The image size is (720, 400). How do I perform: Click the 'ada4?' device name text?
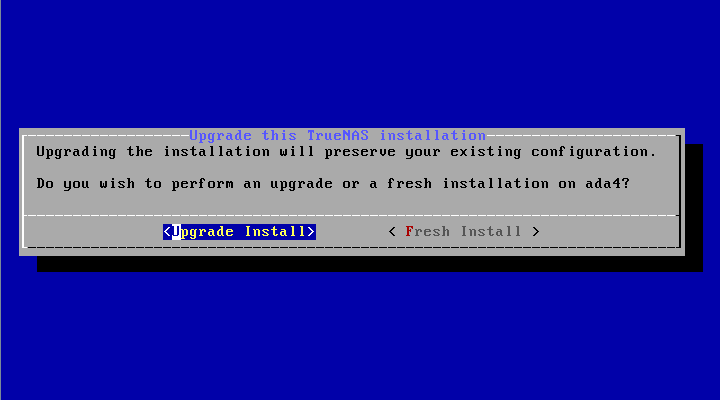click(x=608, y=184)
